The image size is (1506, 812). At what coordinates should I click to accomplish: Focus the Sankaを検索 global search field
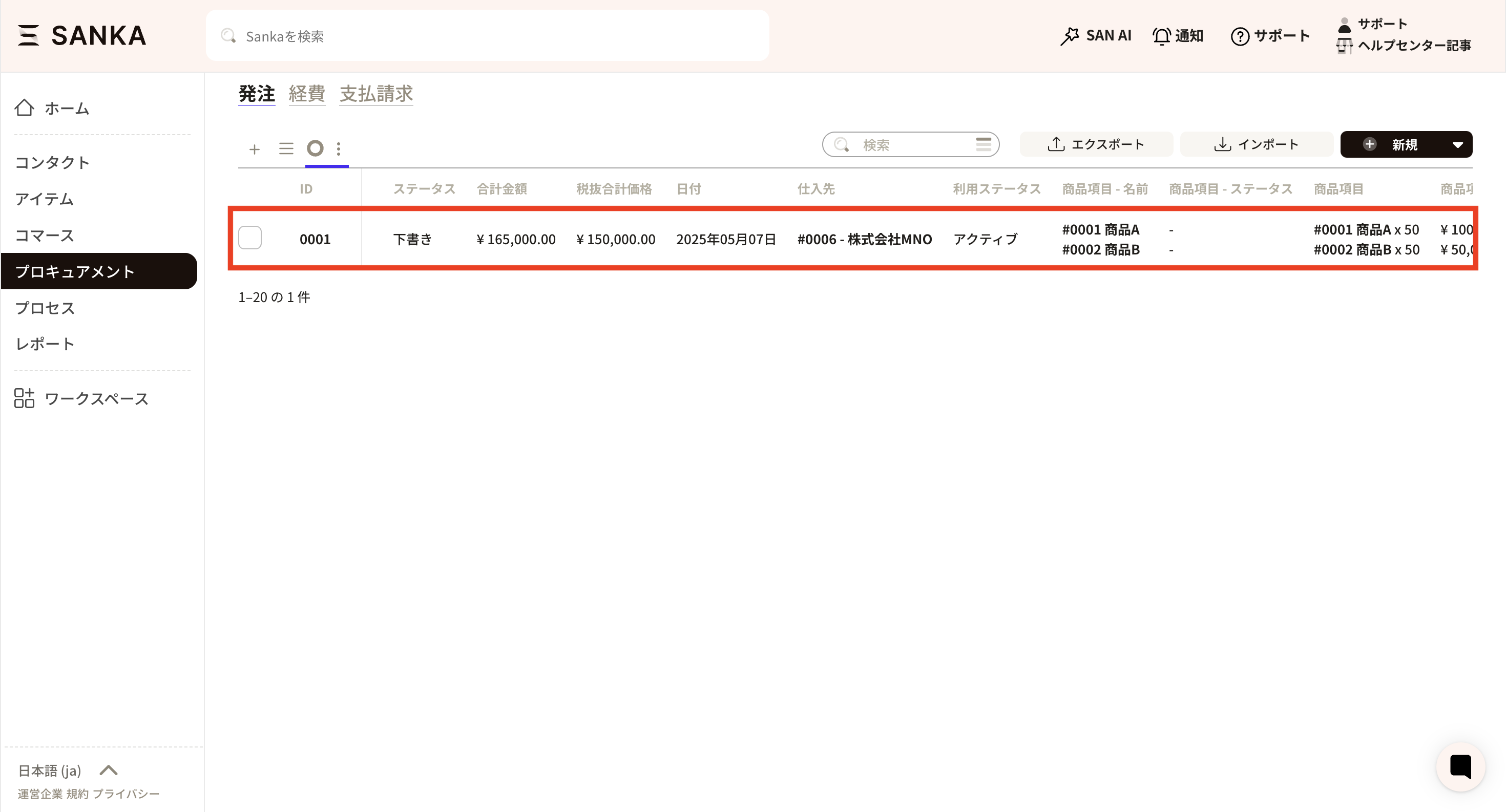487,36
